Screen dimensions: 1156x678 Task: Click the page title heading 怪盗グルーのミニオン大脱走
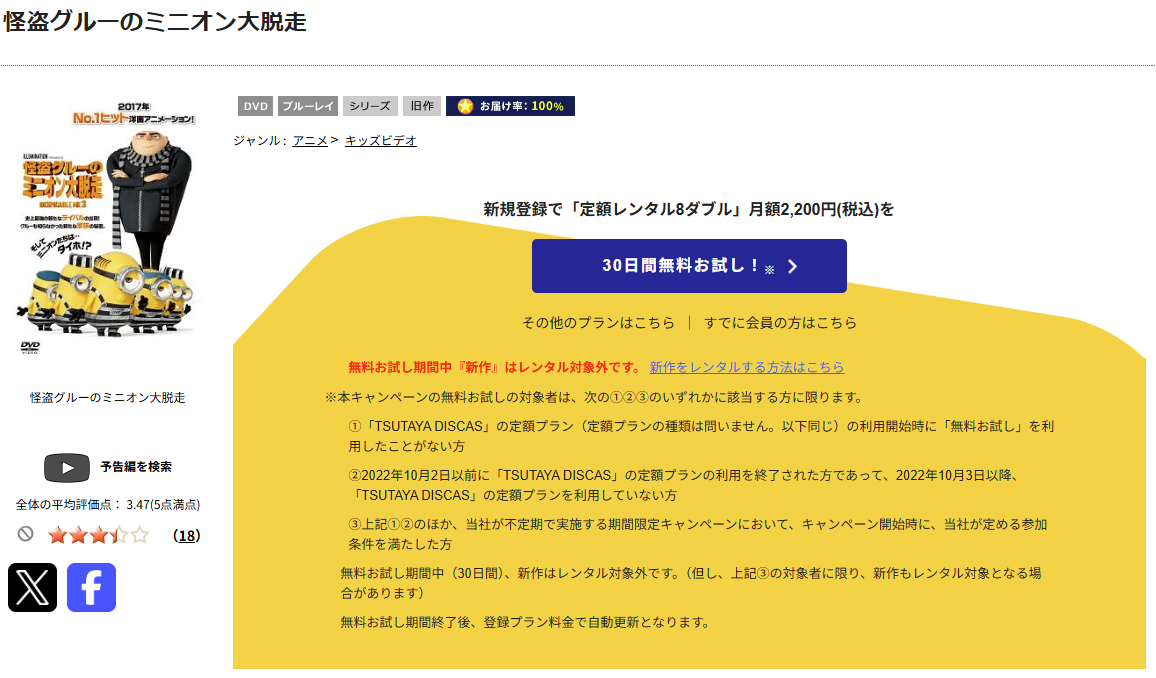pos(154,21)
